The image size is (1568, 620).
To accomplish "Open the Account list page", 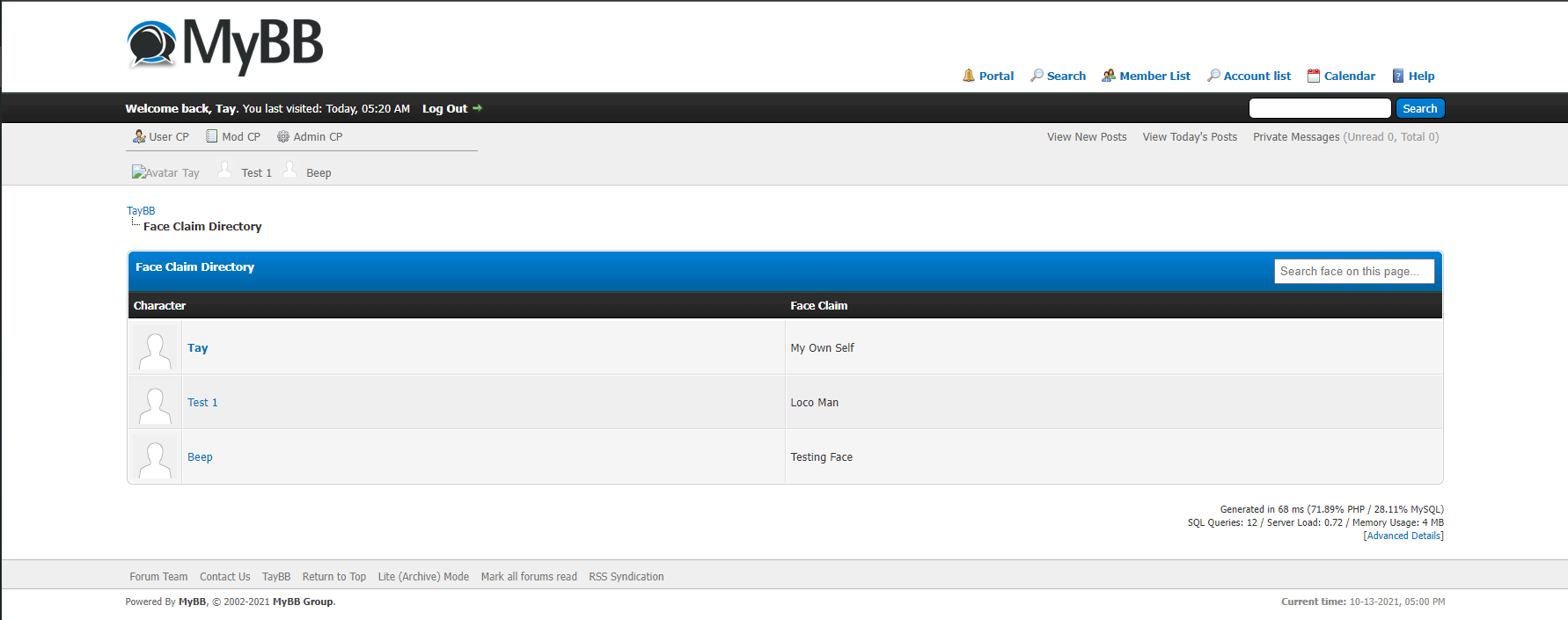I will 1257,76.
